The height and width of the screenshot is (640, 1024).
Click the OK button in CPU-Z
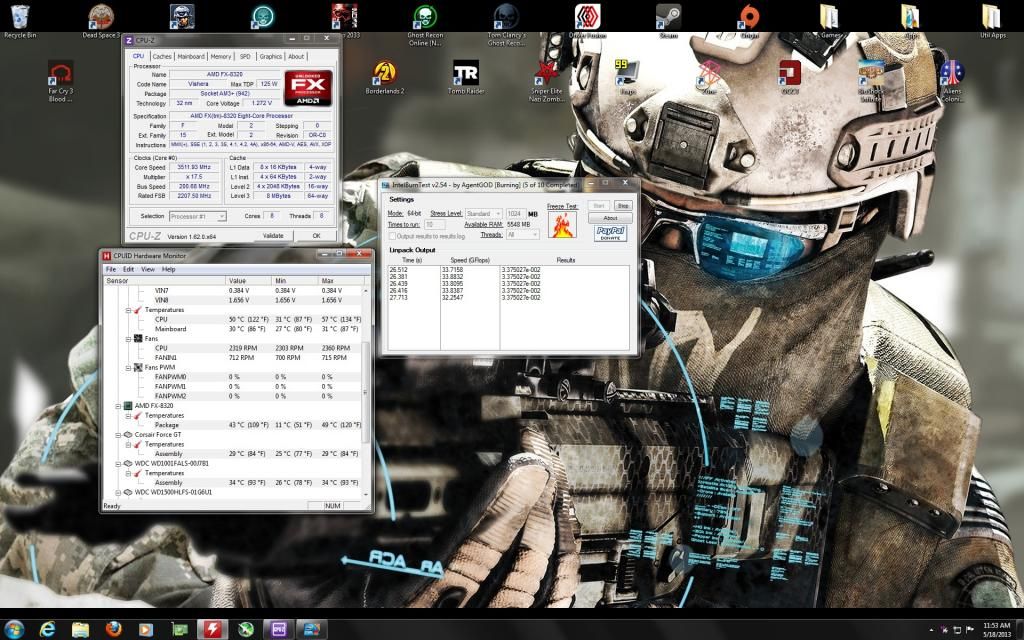(x=316, y=236)
